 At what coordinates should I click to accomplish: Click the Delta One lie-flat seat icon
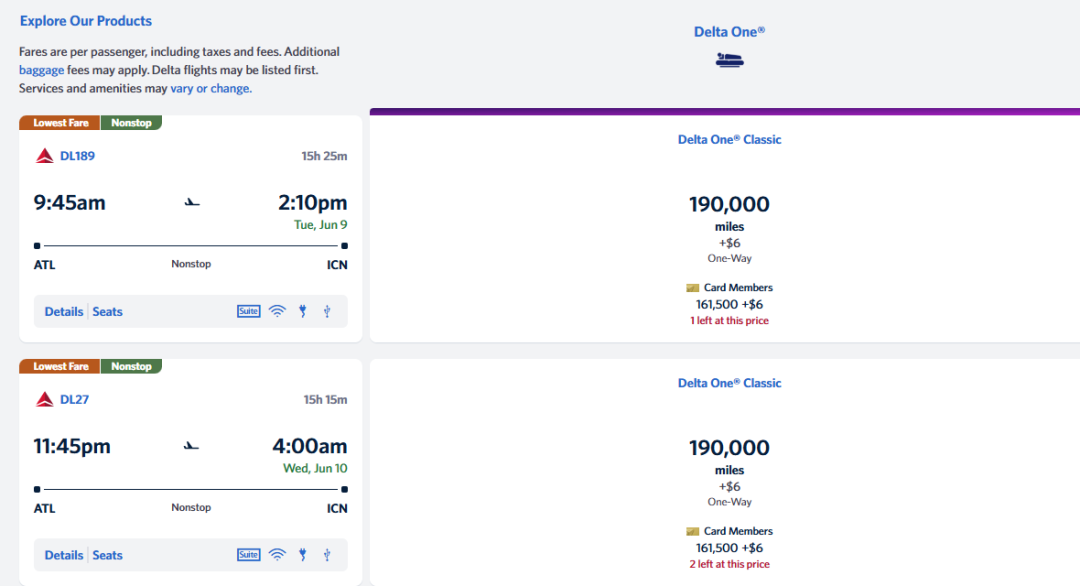coord(730,61)
